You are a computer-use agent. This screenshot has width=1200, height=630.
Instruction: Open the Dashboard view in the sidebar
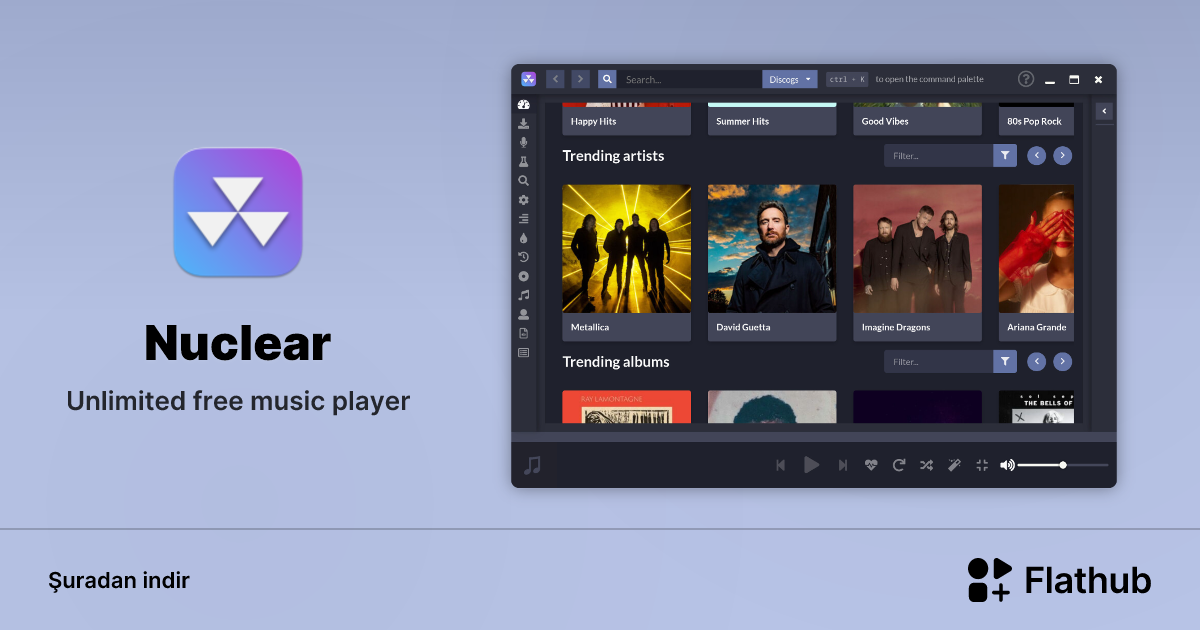523,105
